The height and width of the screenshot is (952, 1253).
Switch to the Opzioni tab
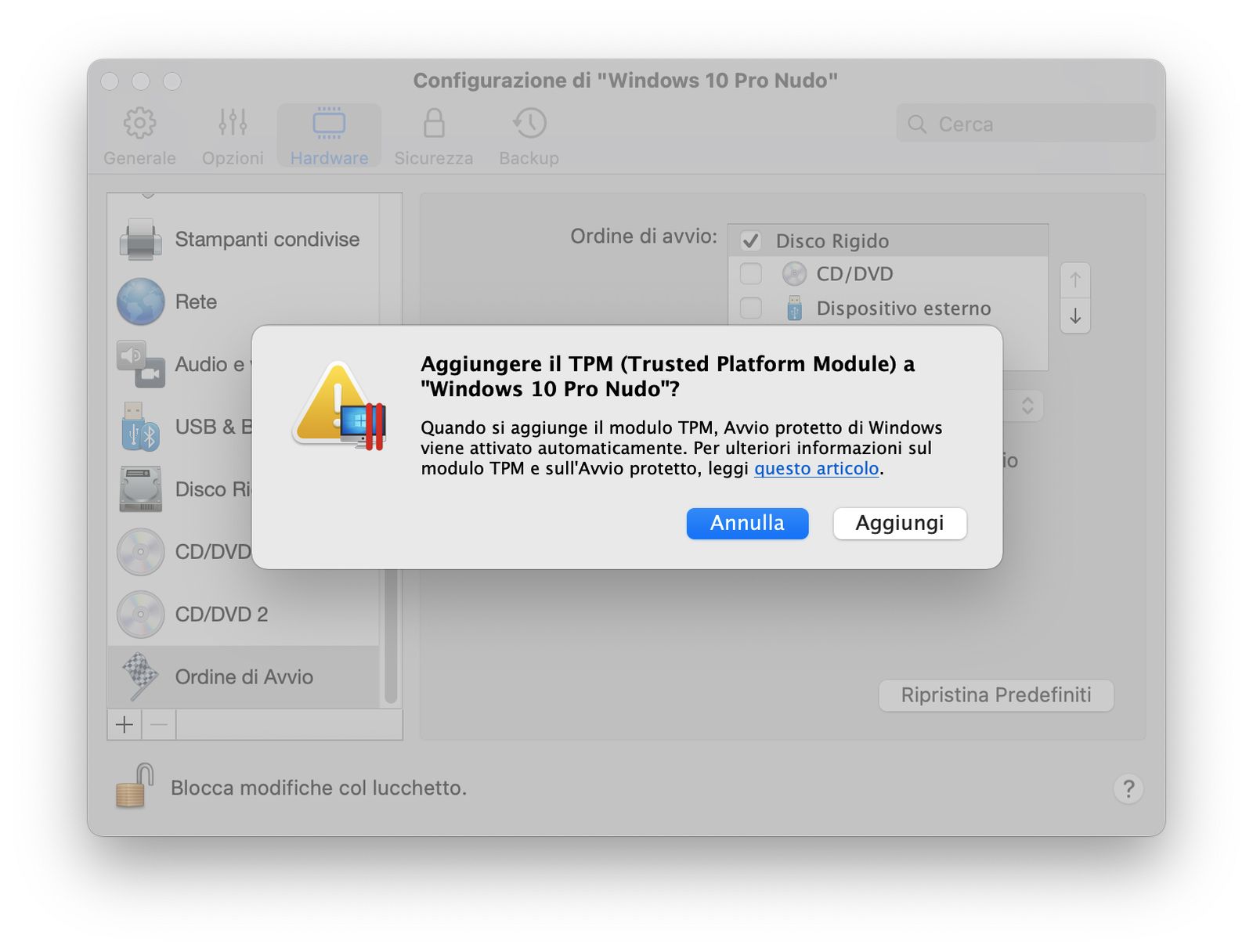click(x=233, y=136)
